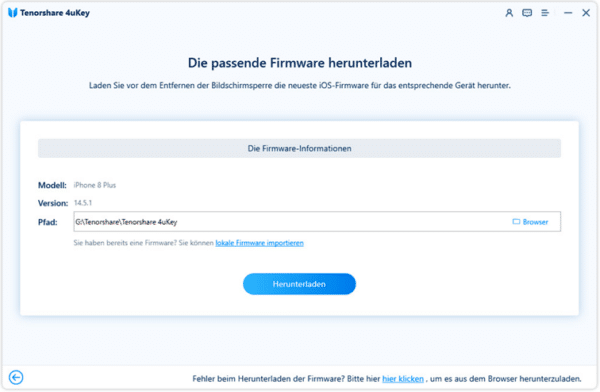Click the Pfad label
The height and width of the screenshot is (392, 600).
coord(47,222)
